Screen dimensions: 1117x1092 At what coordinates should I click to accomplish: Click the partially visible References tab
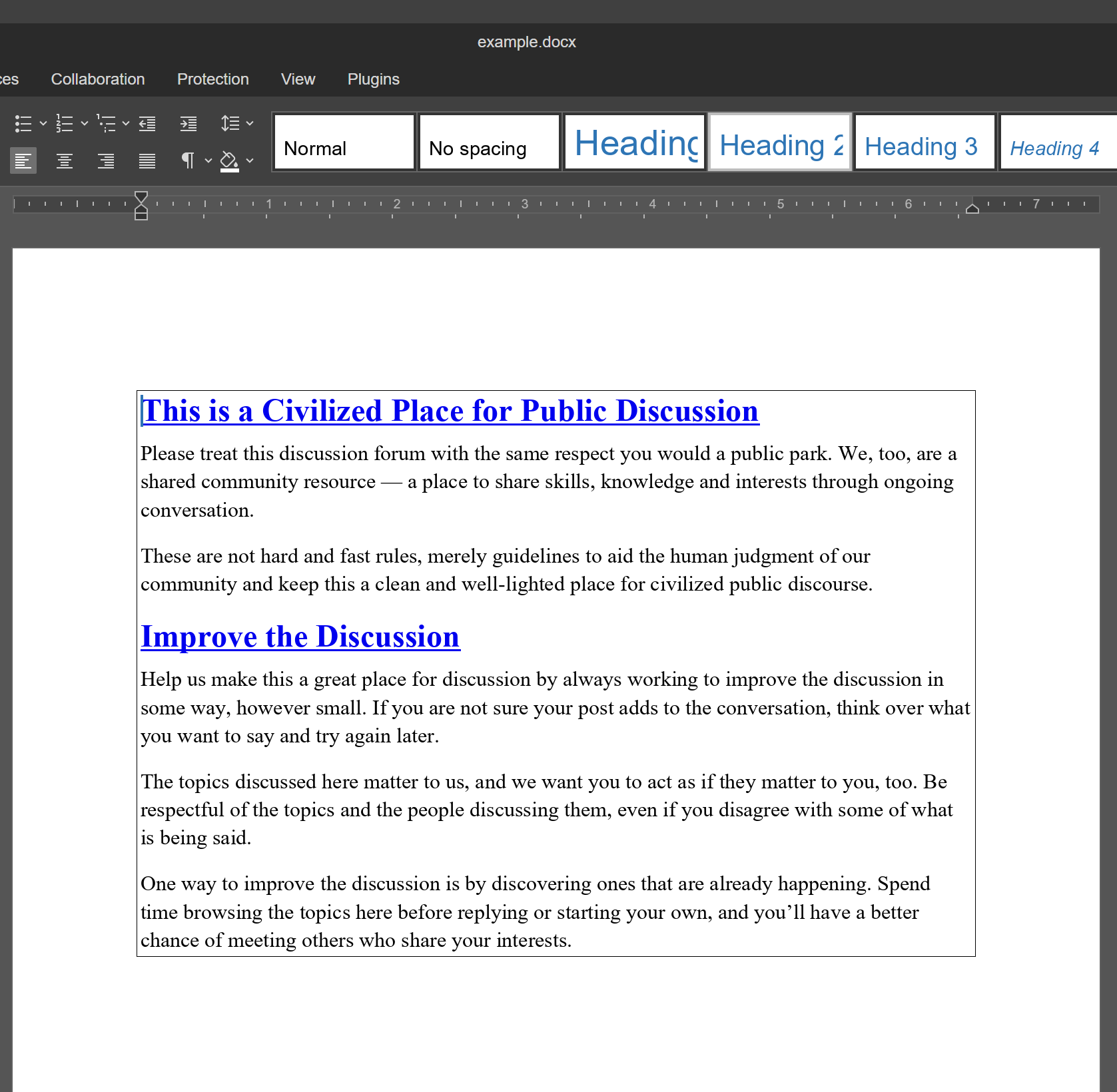point(9,79)
